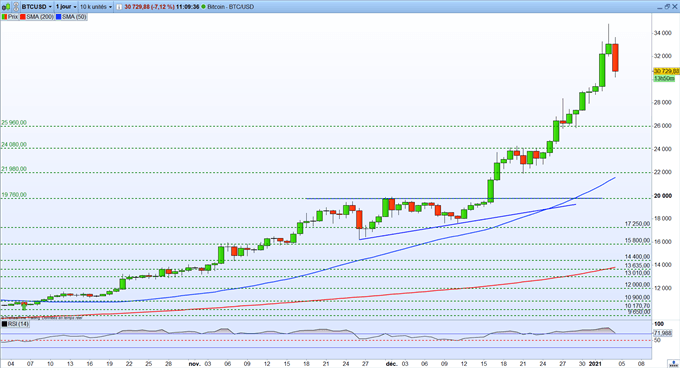Click the small document icon before price
This screenshot has width=680, height=368.
click(x=119, y=7)
